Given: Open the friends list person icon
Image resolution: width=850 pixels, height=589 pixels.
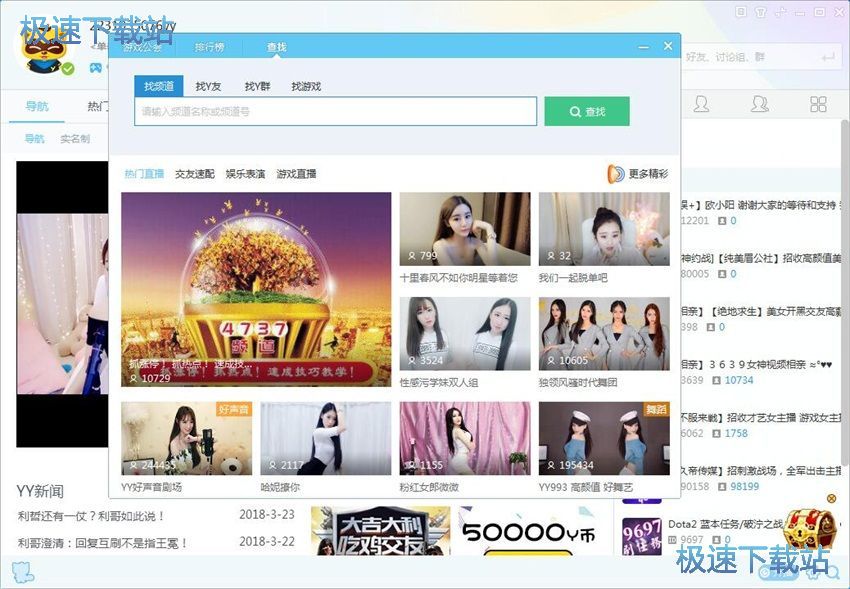Looking at the screenshot, I should [701, 103].
